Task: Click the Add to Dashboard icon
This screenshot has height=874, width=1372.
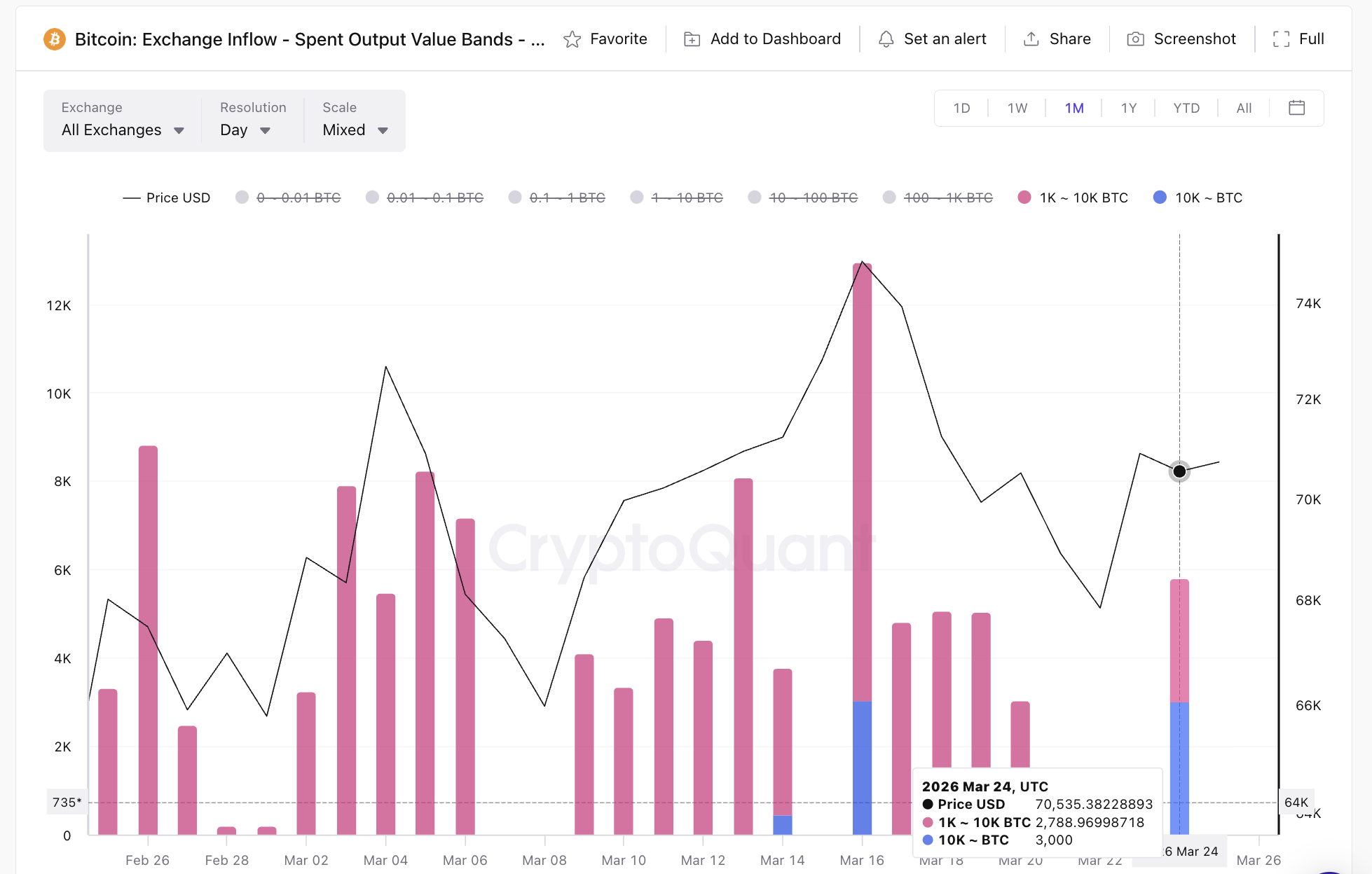Action: pos(692,39)
